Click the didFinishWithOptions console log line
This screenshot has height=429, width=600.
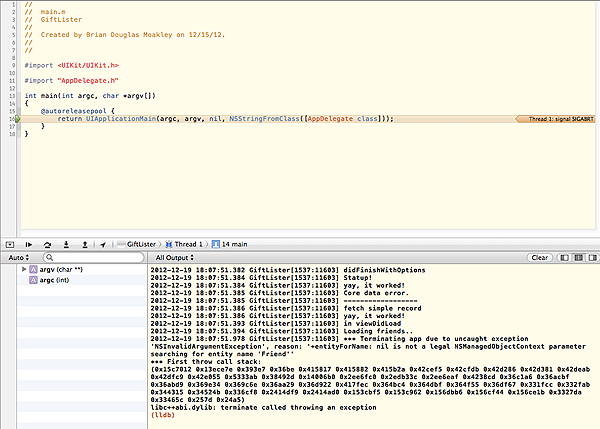[288, 270]
